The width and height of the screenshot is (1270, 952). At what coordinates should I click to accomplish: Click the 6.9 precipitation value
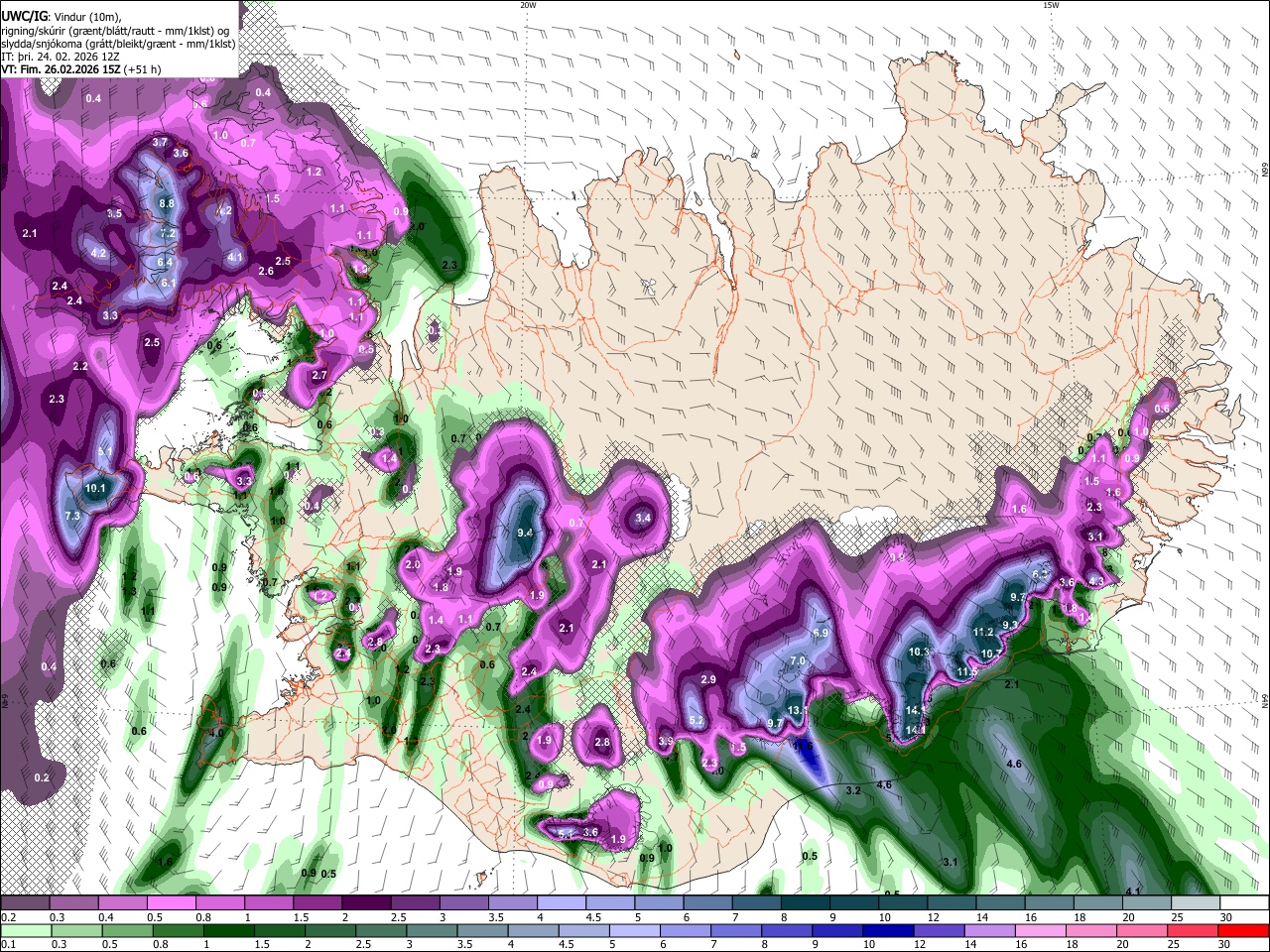821,634
